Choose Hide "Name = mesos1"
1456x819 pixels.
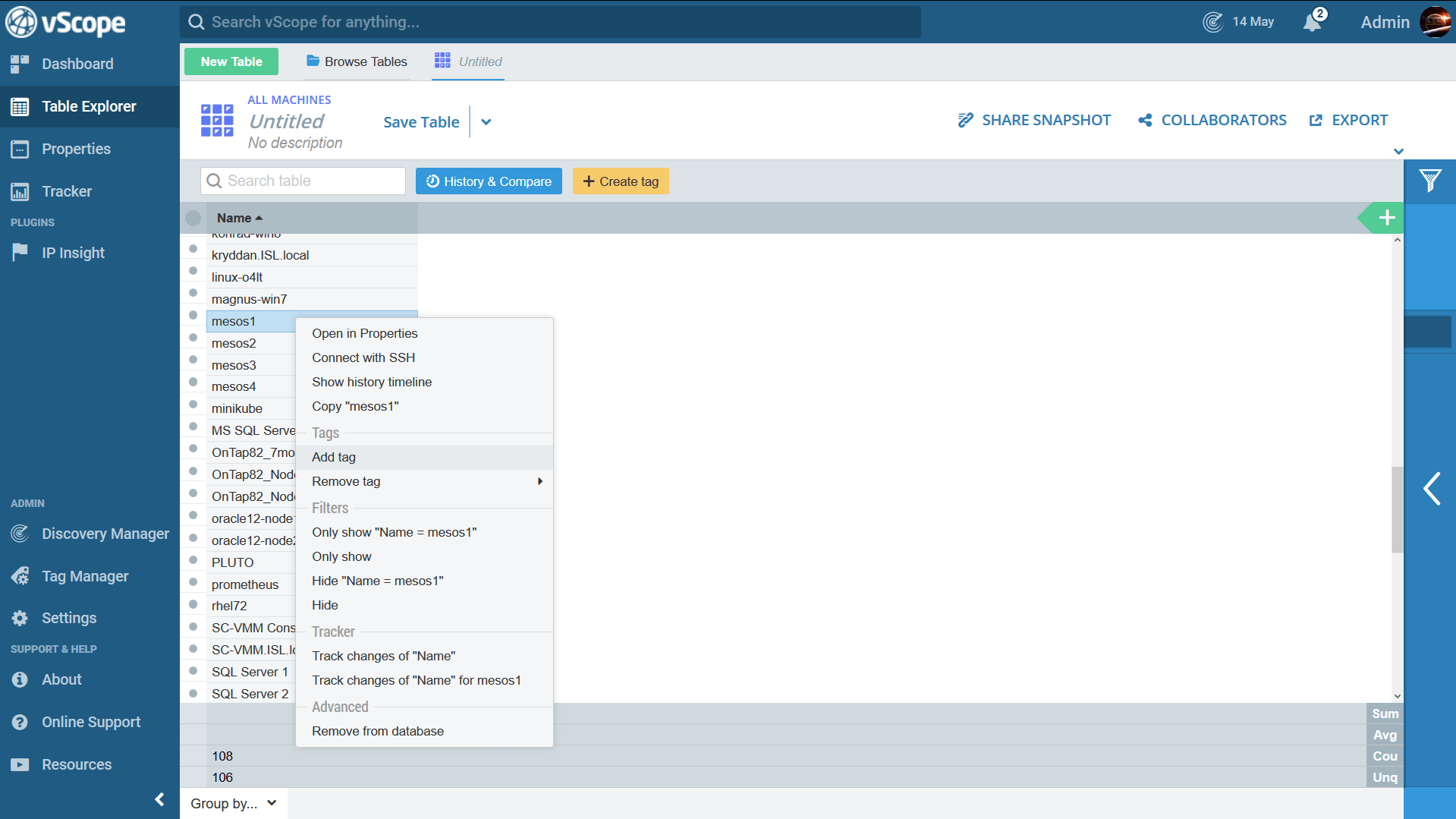click(x=424, y=581)
